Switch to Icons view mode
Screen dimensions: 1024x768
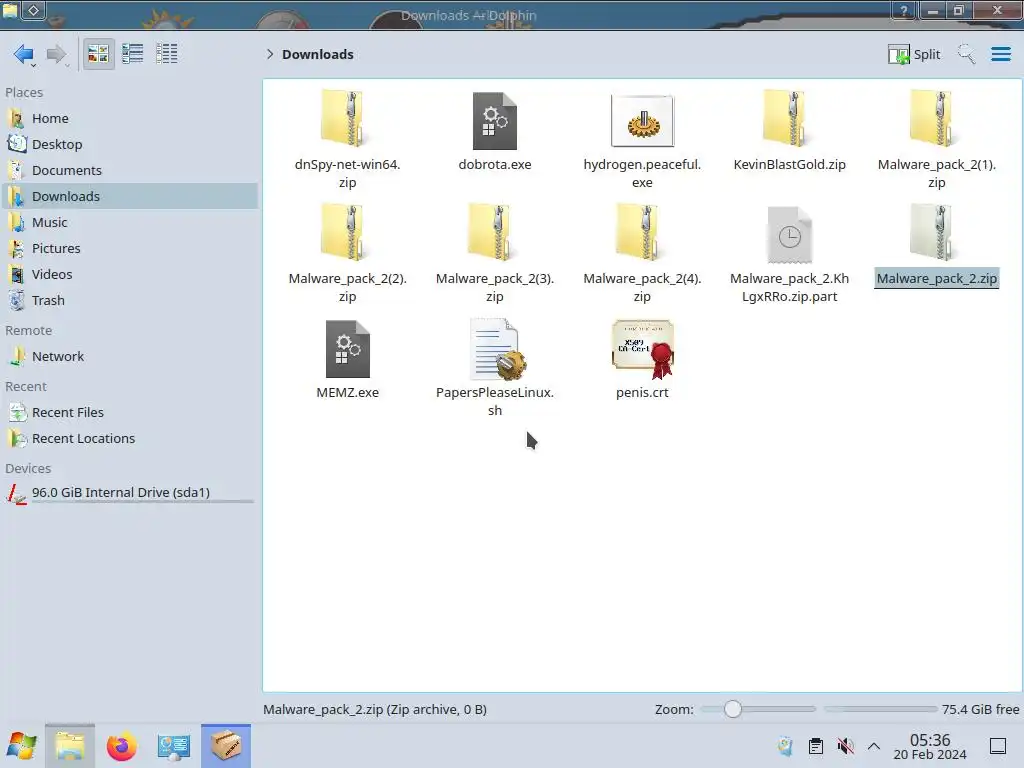pos(98,54)
